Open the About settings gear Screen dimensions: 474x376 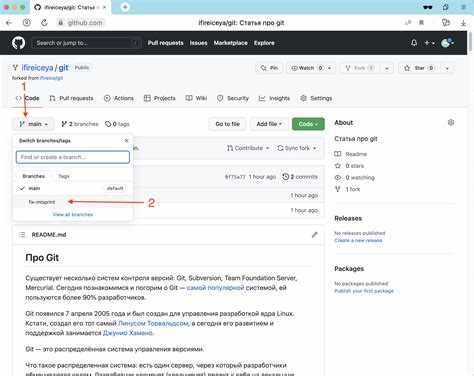point(451,122)
